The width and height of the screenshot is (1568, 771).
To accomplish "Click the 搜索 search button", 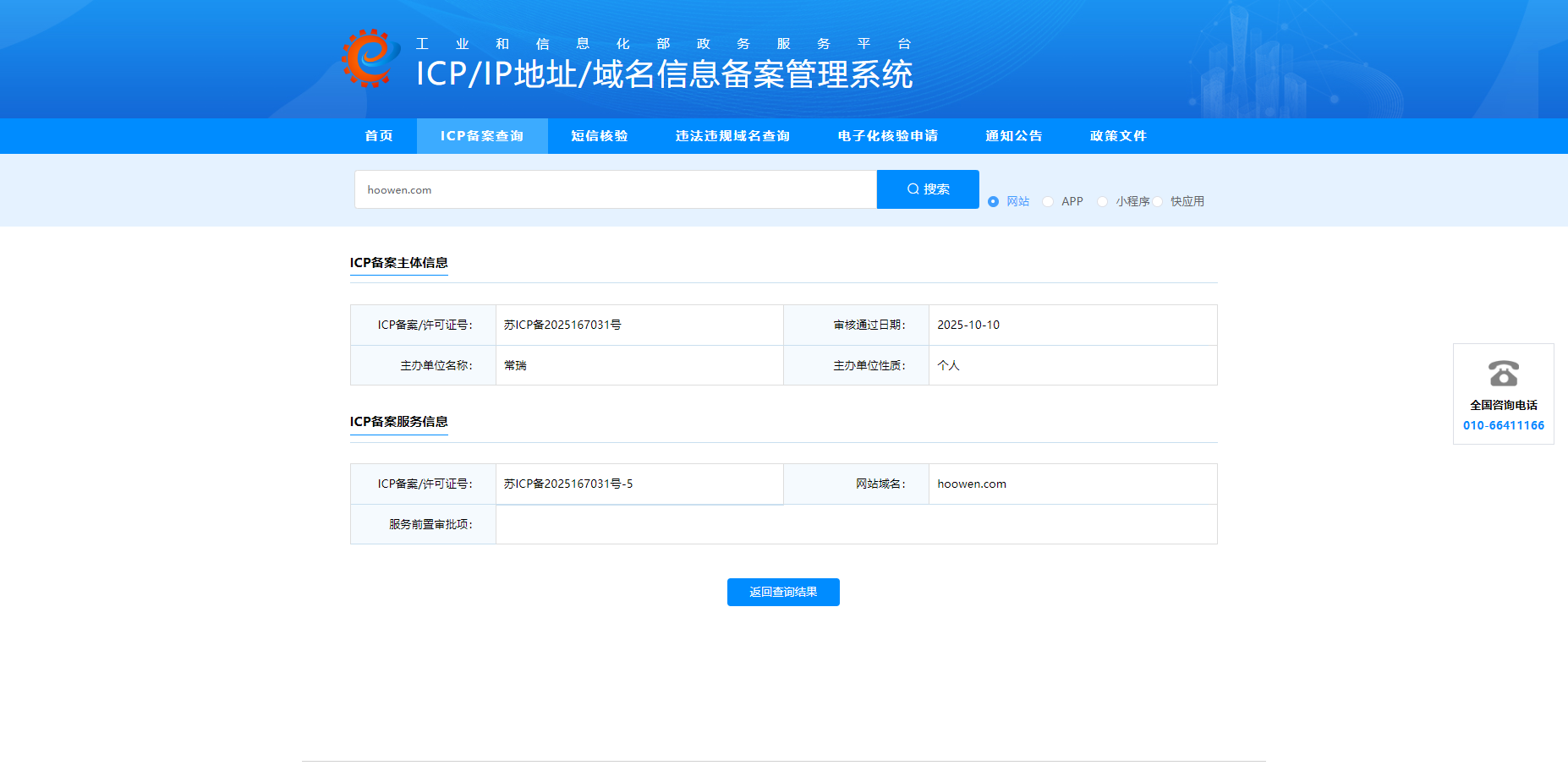I will click(x=928, y=189).
